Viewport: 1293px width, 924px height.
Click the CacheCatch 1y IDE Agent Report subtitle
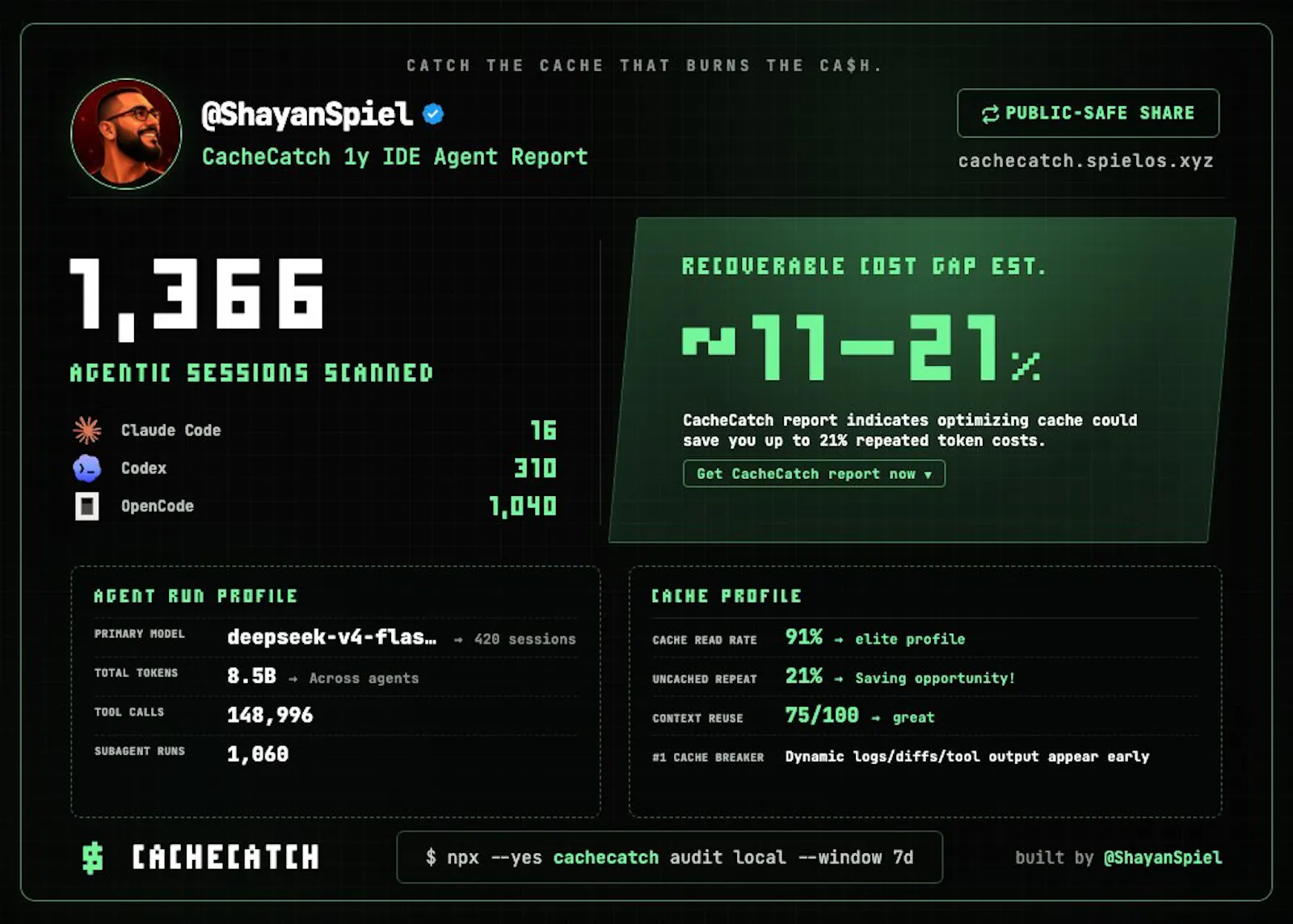[x=395, y=157]
